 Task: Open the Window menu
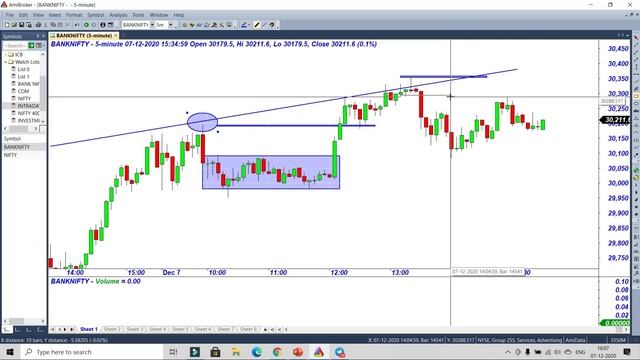[159, 15]
